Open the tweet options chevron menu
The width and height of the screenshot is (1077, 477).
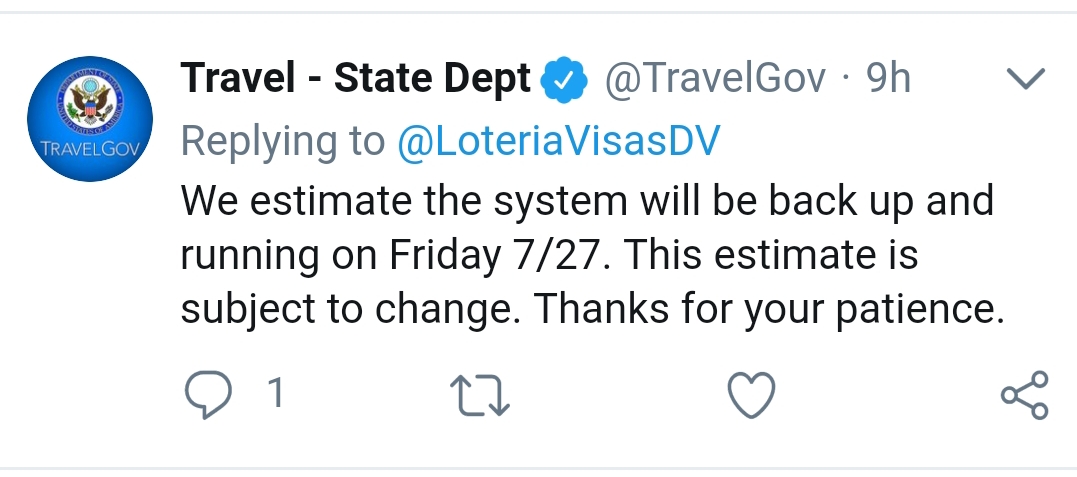(x=1026, y=79)
